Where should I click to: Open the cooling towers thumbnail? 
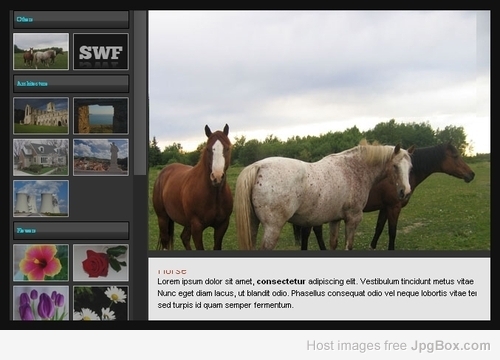pos(41,198)
